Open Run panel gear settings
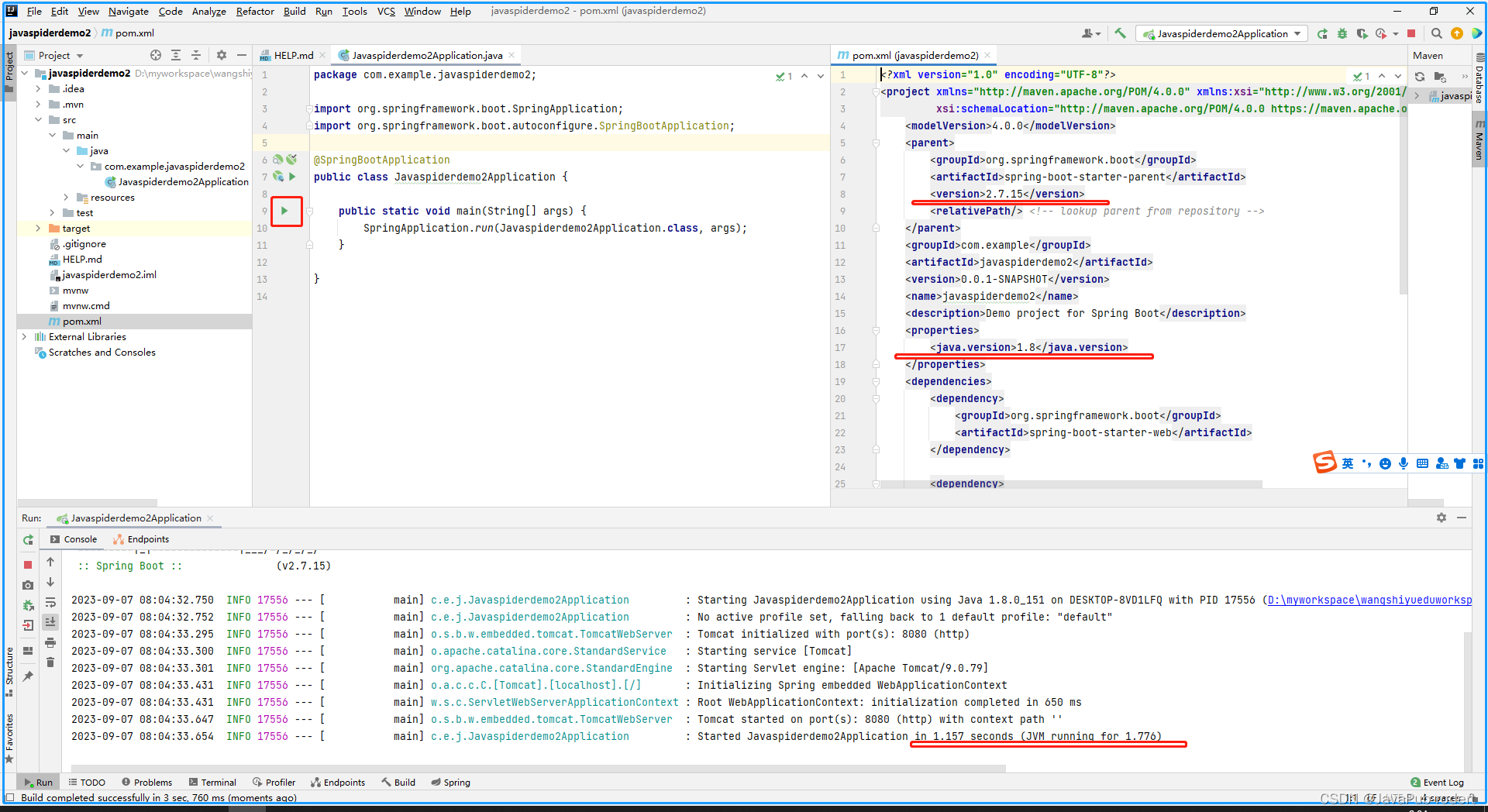1488x812 pixels. coord(1441,518)
